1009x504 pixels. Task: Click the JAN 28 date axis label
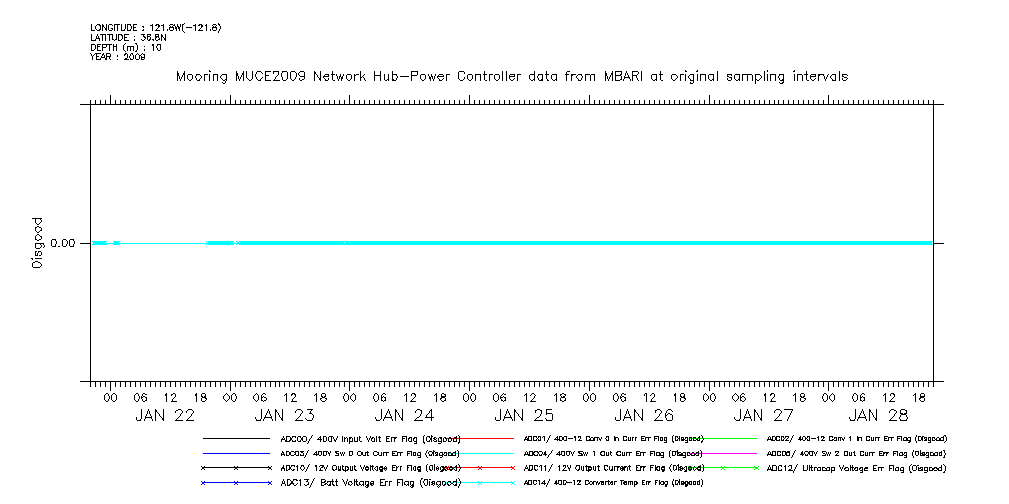pos(884,415)
